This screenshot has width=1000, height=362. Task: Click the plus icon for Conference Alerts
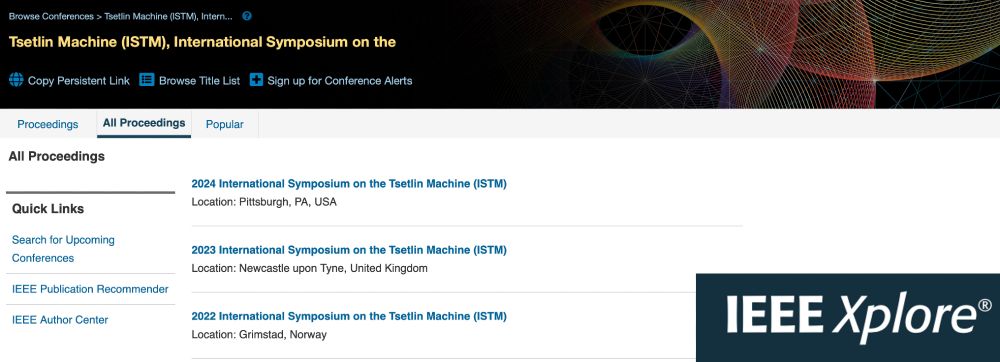pyautogui.click(x=256, y=80)
